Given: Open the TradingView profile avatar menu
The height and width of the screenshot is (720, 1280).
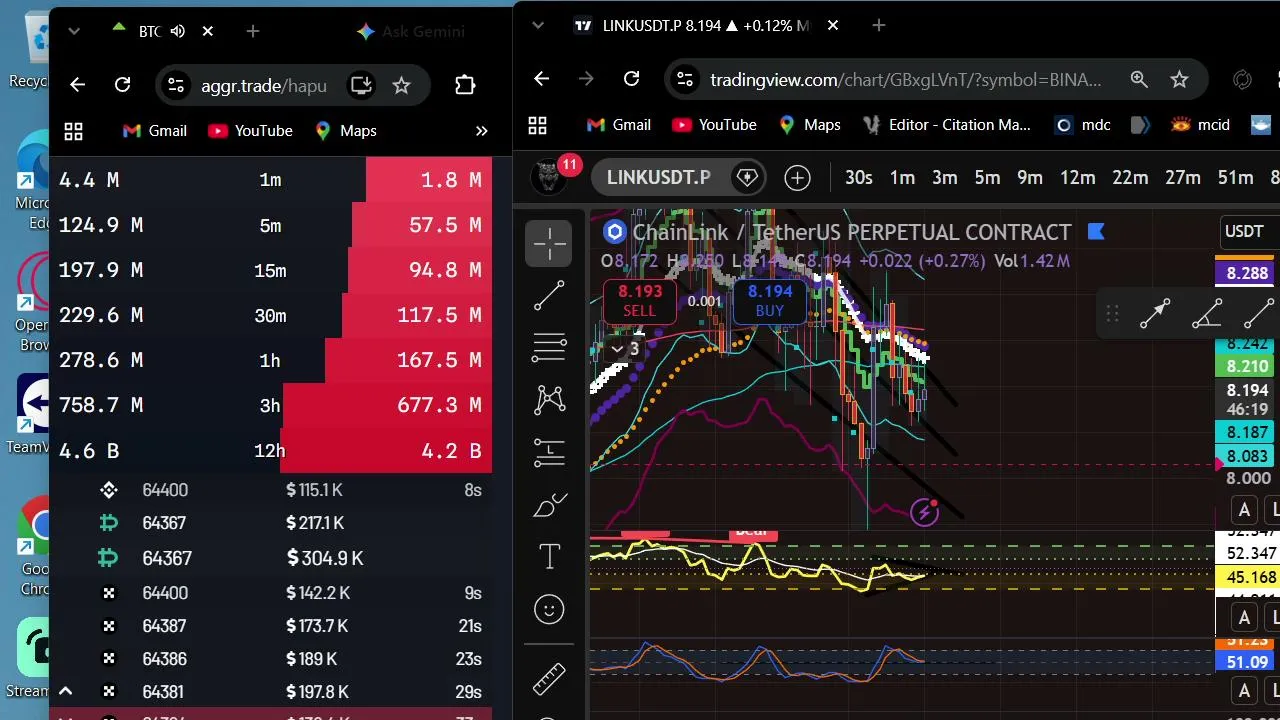Looking at the screenshot, I should [547, 178].
